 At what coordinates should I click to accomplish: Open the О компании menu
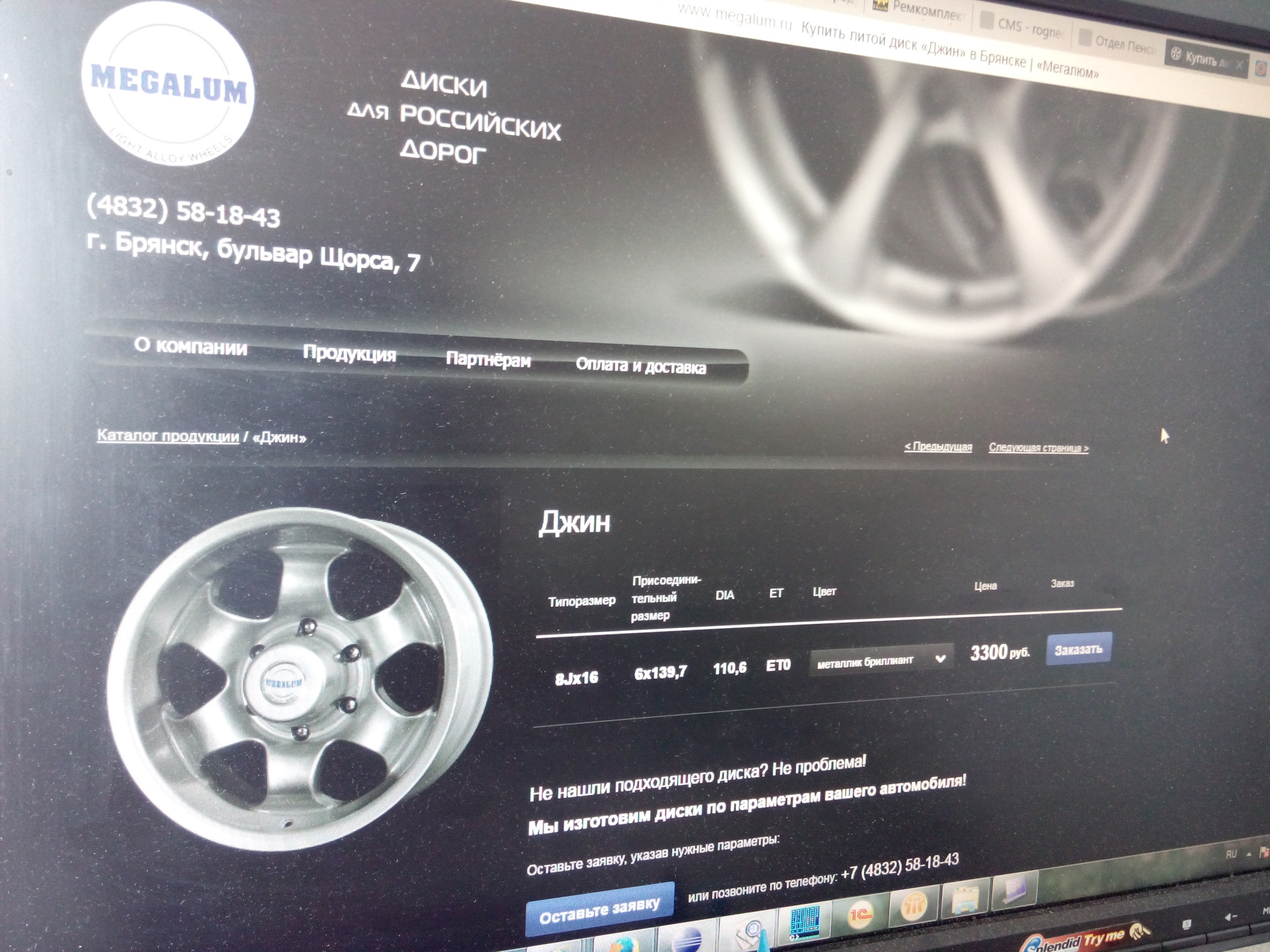click(190, 346)
